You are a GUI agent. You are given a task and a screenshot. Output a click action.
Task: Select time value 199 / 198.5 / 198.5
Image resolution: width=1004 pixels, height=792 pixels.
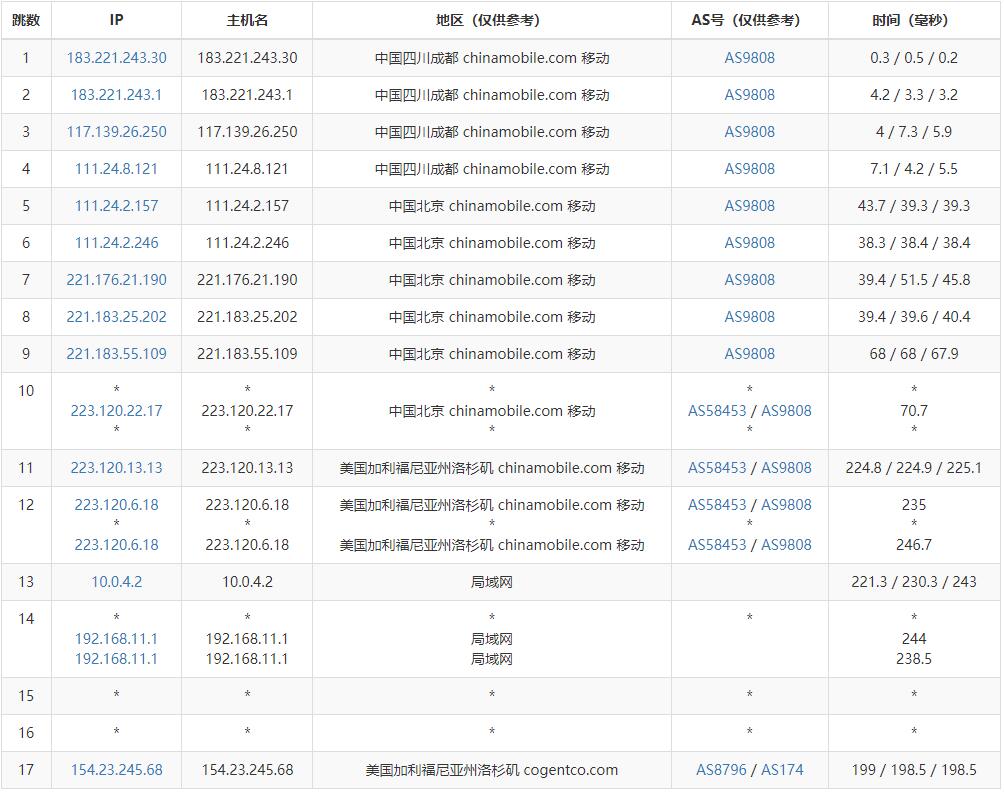[914, 770]
